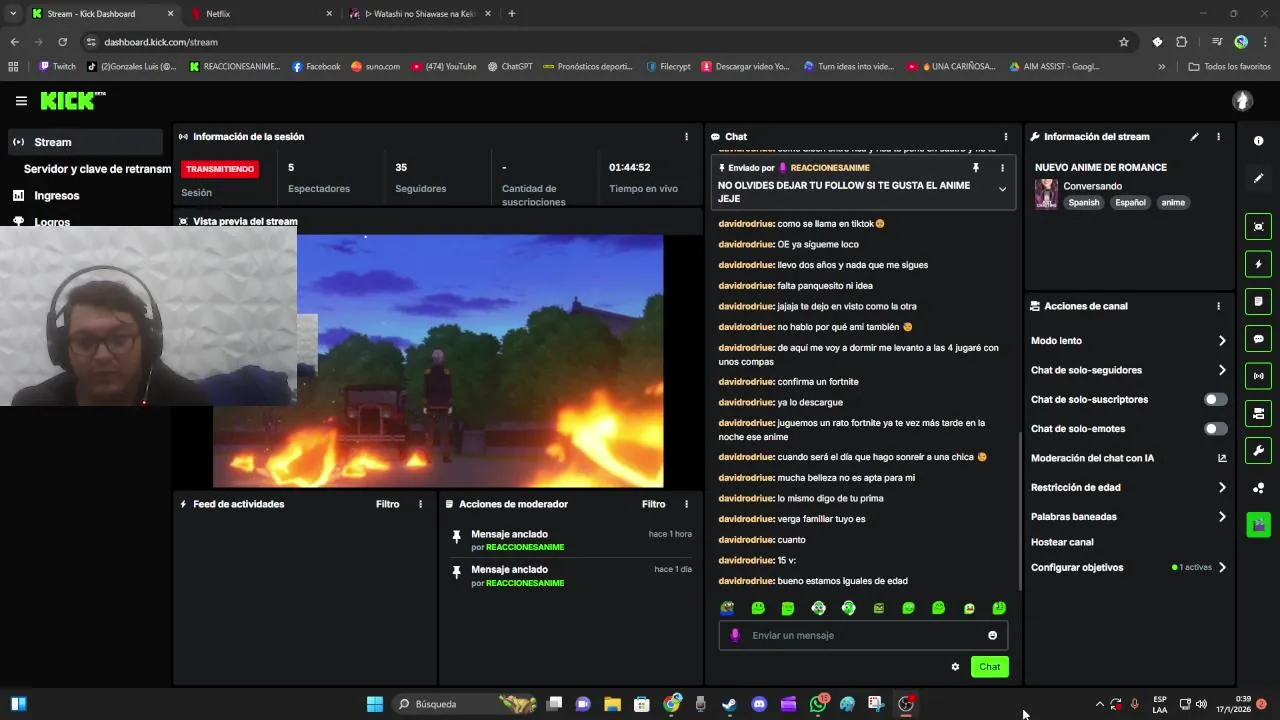
Task: Open options menu of Feed de actividades
Action: (x=420, y=504)
